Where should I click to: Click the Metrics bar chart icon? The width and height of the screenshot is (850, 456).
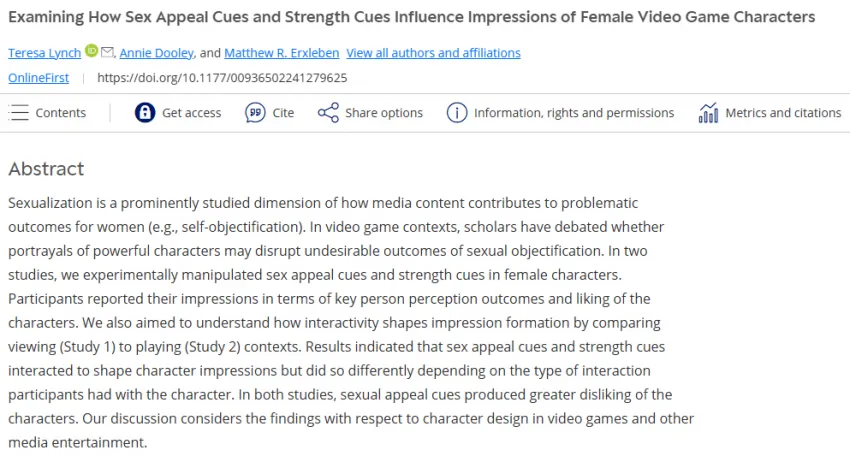coord(709,113)
